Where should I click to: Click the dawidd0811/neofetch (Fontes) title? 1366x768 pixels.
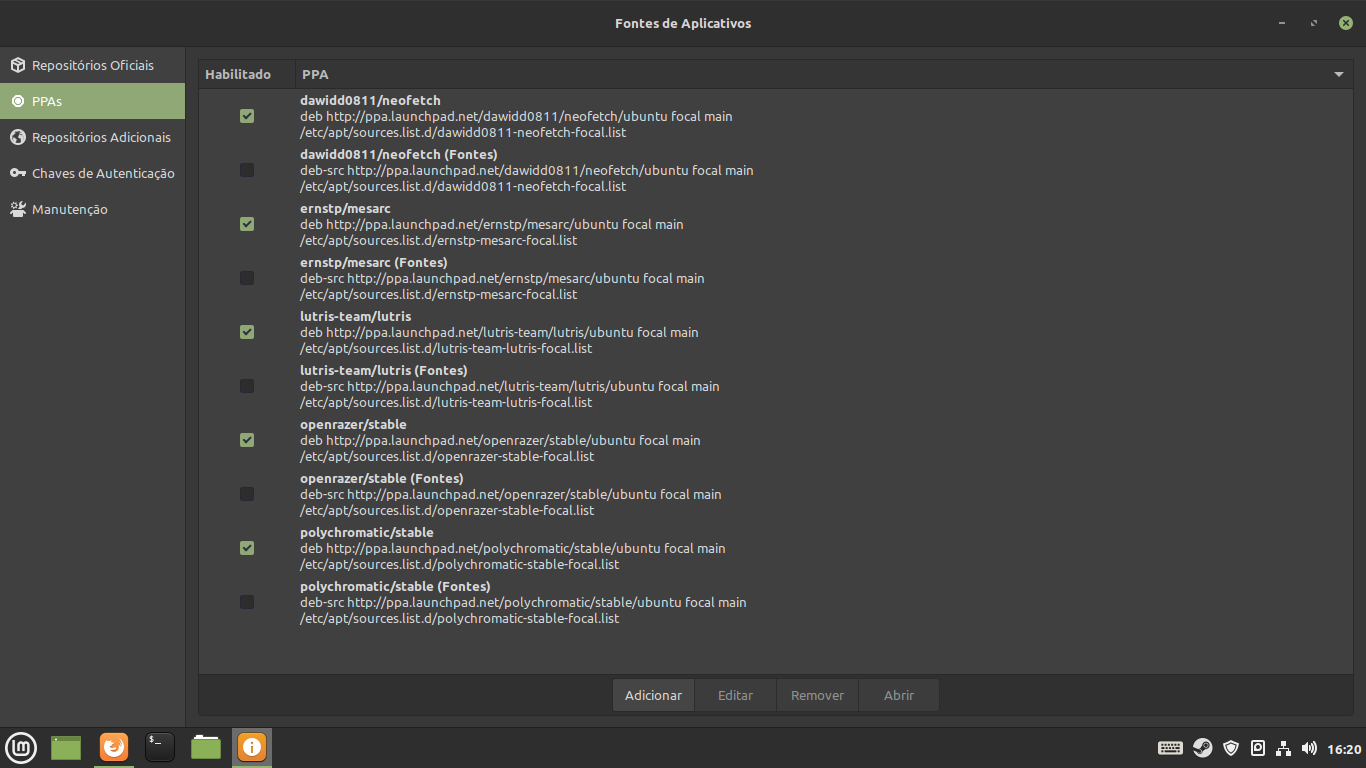point(399,154)
